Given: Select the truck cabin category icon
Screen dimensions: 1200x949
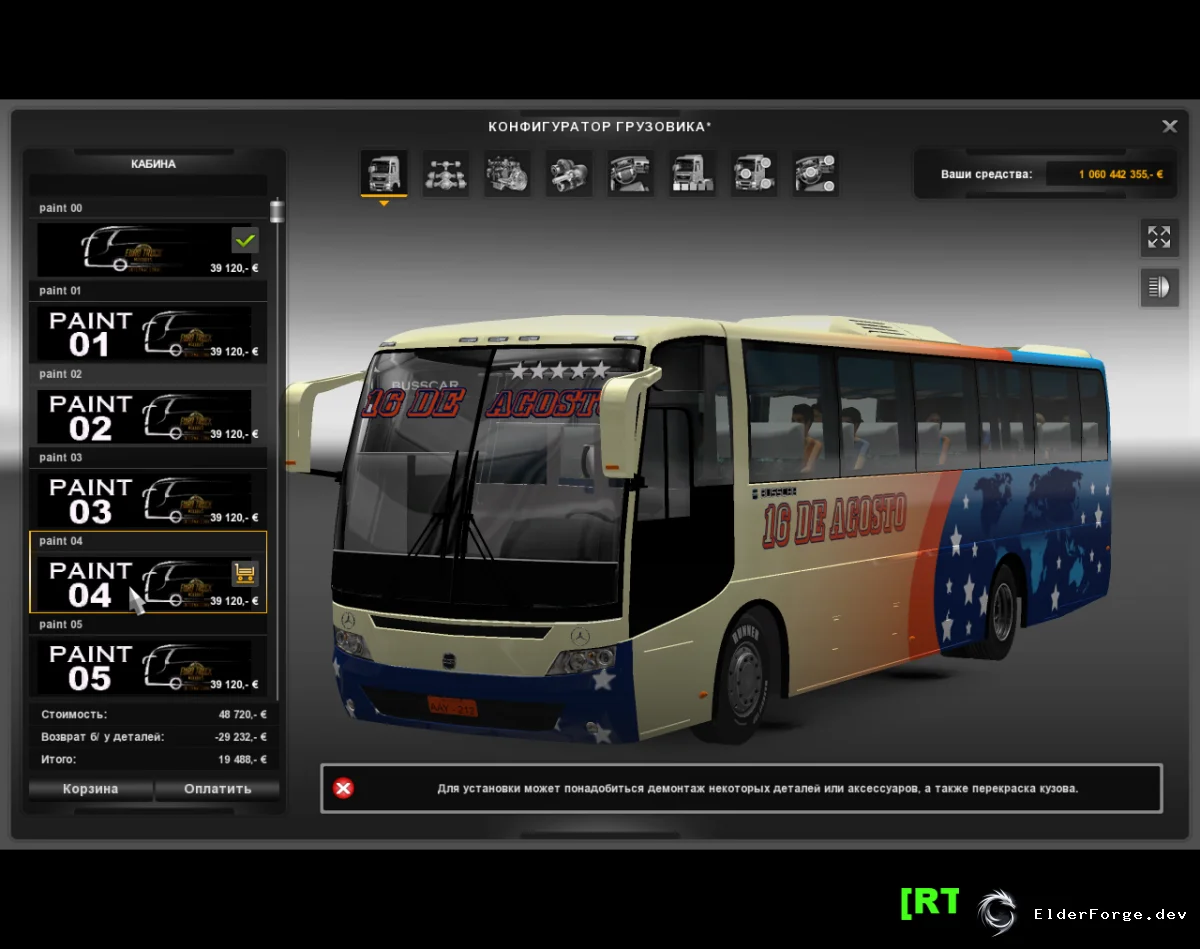Looking at the screenshot, I should pyautogui.click(x=384, y=174).
